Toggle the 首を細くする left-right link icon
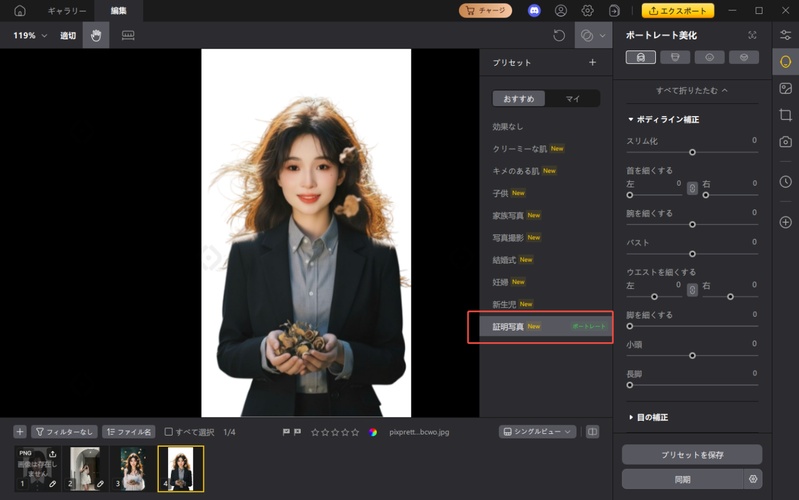Image resolution: width=799 pixels, height=500 pixels. tap(692, 189)
